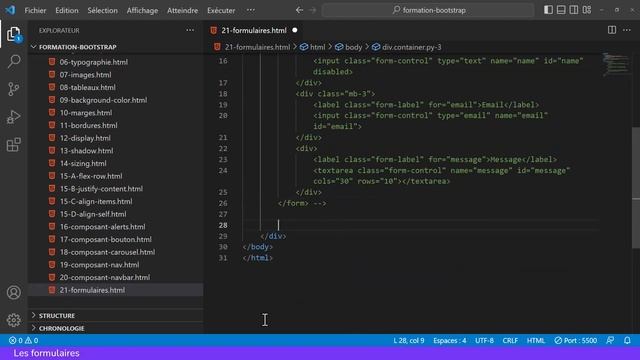Toggle the primary sidebar layout icon

point(548,10)
